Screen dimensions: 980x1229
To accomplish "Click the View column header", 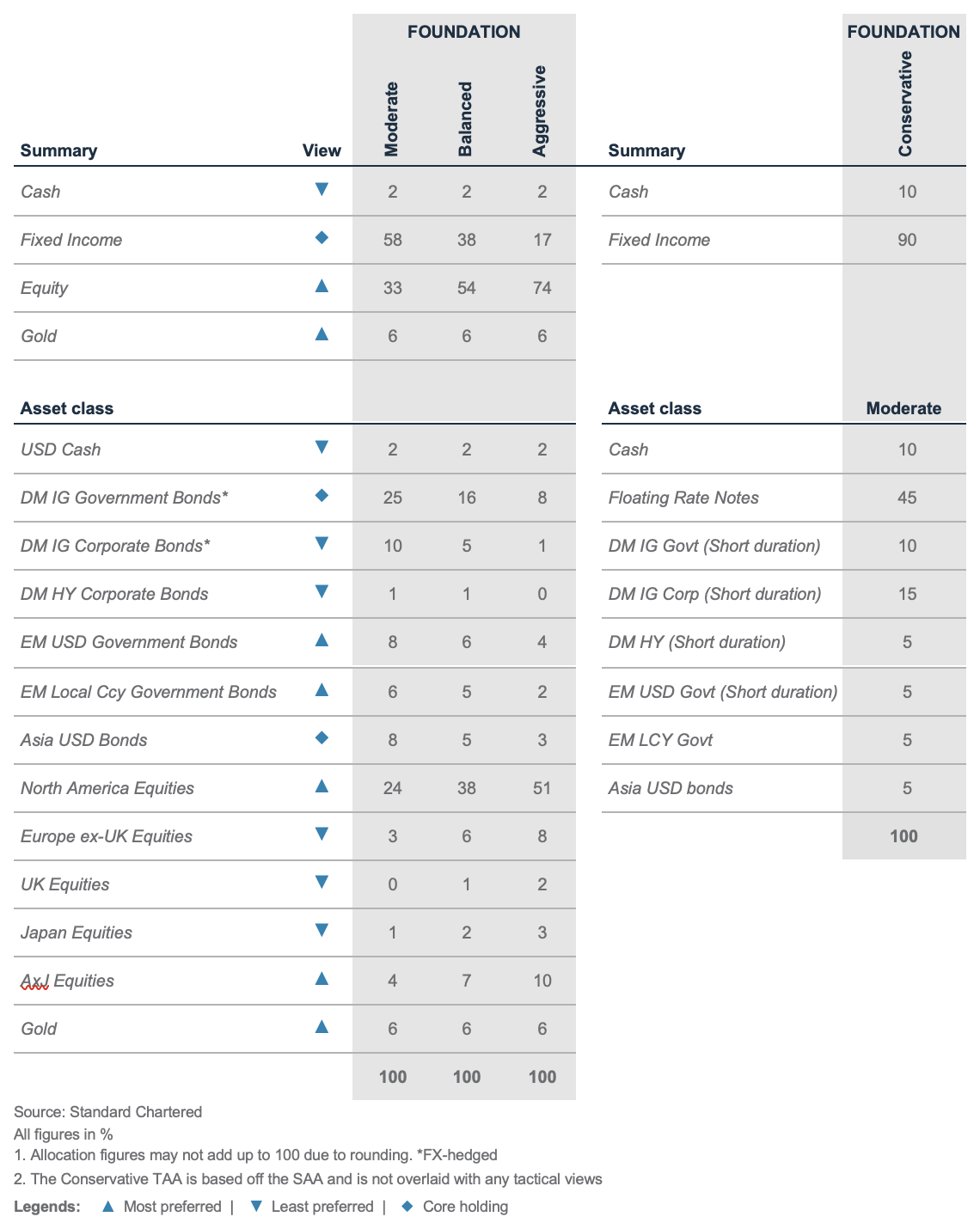I will tap(322, 150).
